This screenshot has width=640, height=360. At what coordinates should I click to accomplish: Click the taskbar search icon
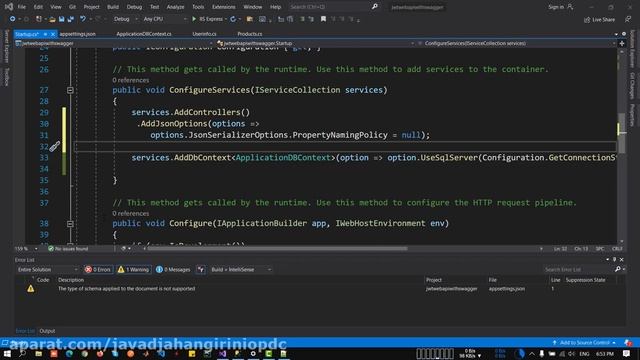22,354
